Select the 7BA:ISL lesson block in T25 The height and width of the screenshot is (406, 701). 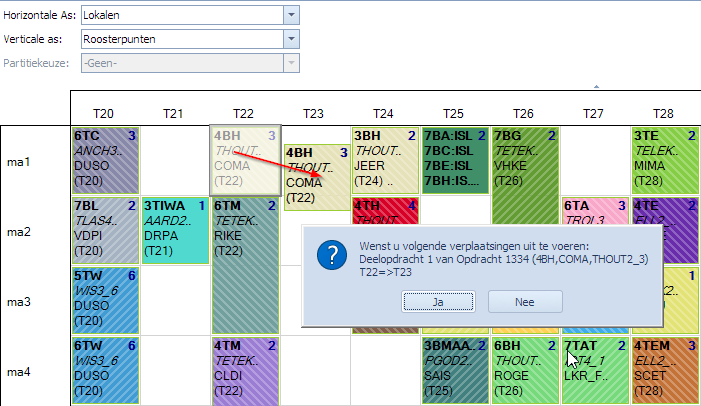point(455,161)
